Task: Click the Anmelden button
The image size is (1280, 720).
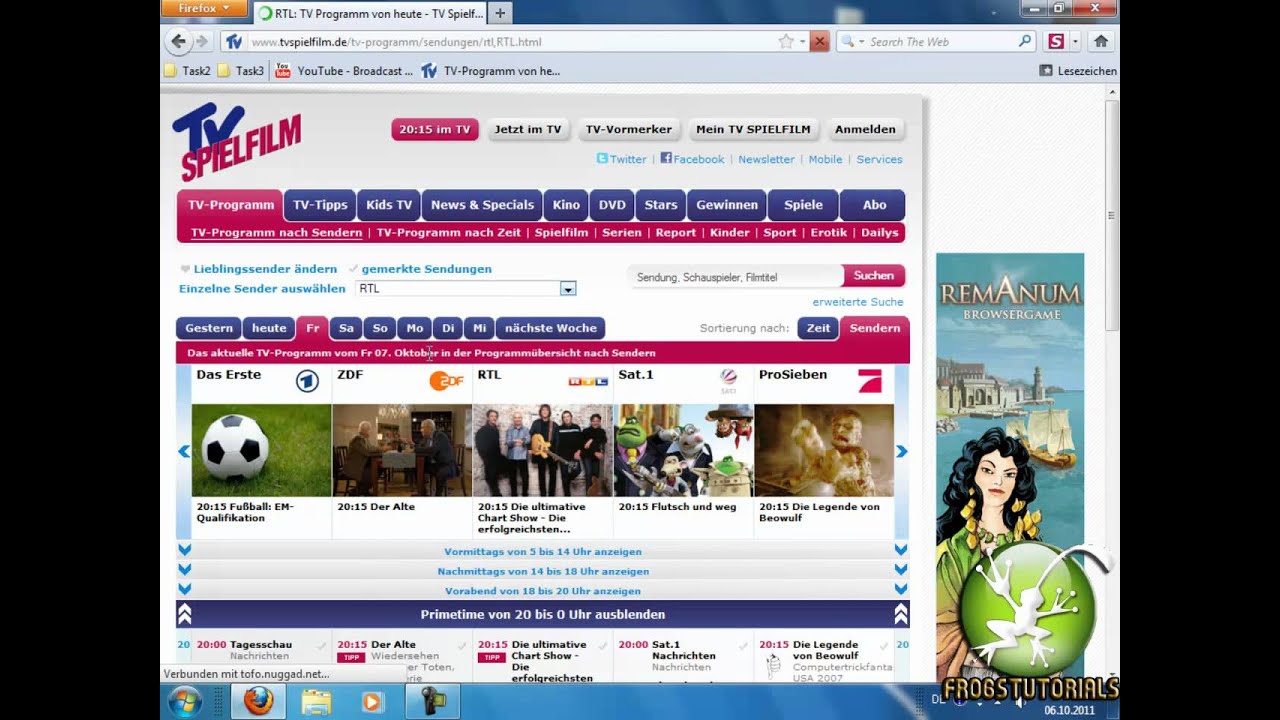Action: point(865,129)
